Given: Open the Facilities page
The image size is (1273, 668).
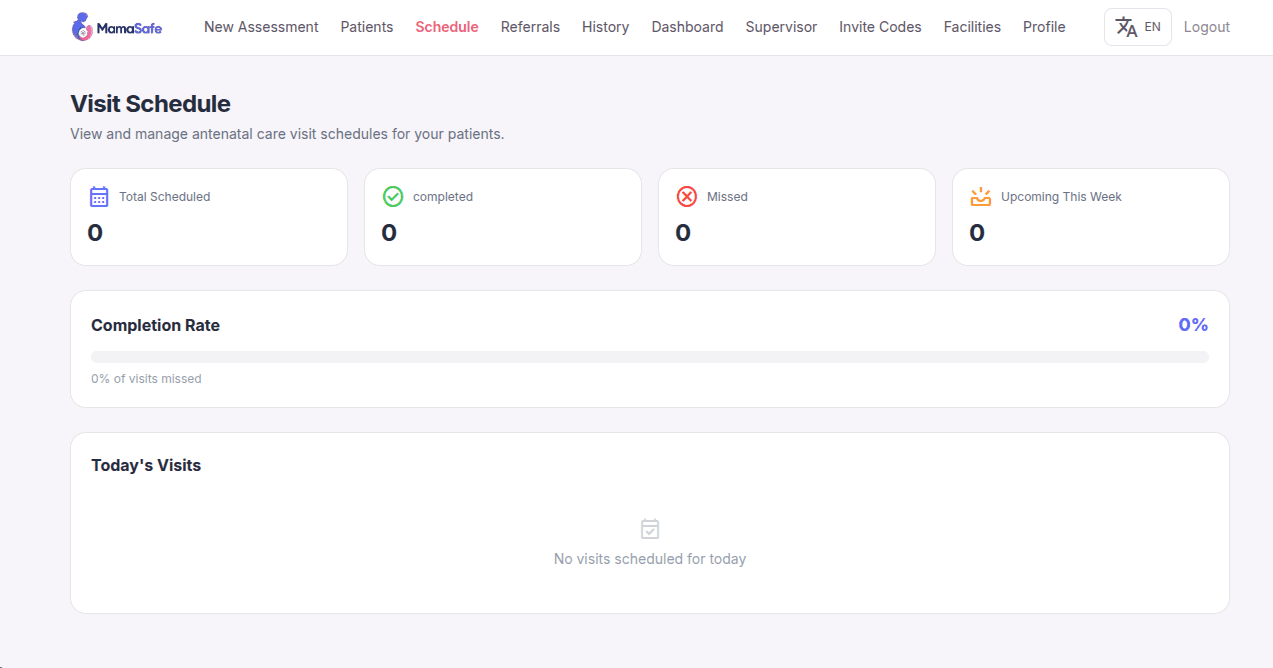Looking at the screenshot, I should click(972, 27).
